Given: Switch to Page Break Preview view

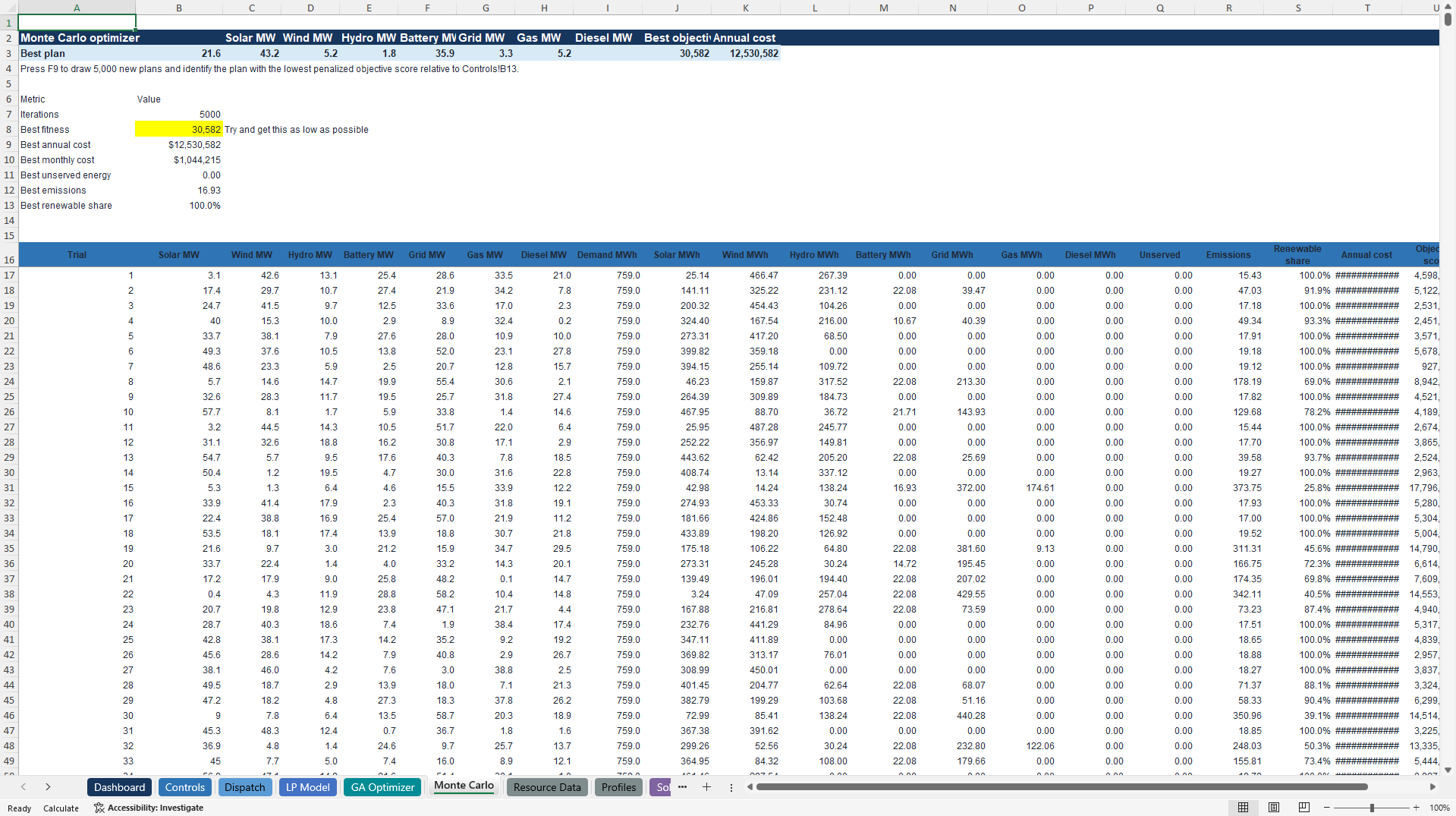Looking at the screenshot, I should coord(1304,808).
